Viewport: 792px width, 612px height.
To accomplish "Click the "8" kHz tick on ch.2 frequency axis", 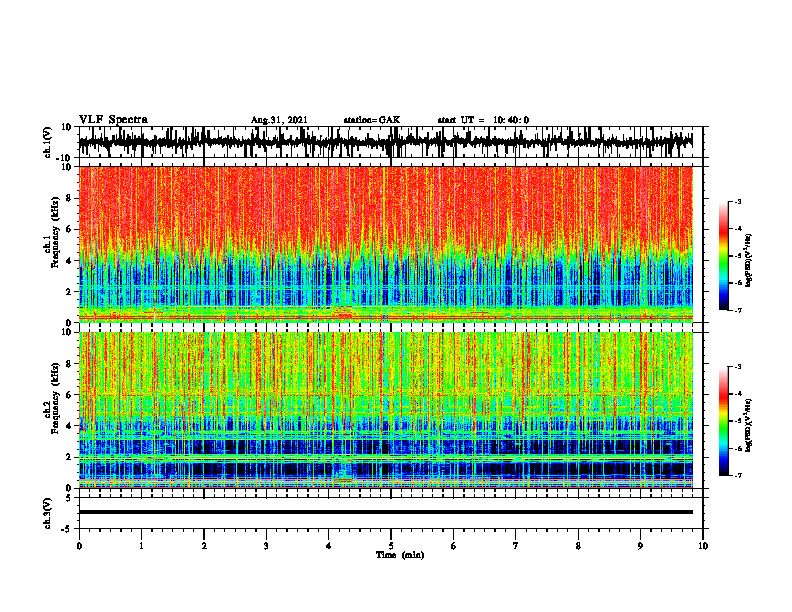I will tap(69, 364).
